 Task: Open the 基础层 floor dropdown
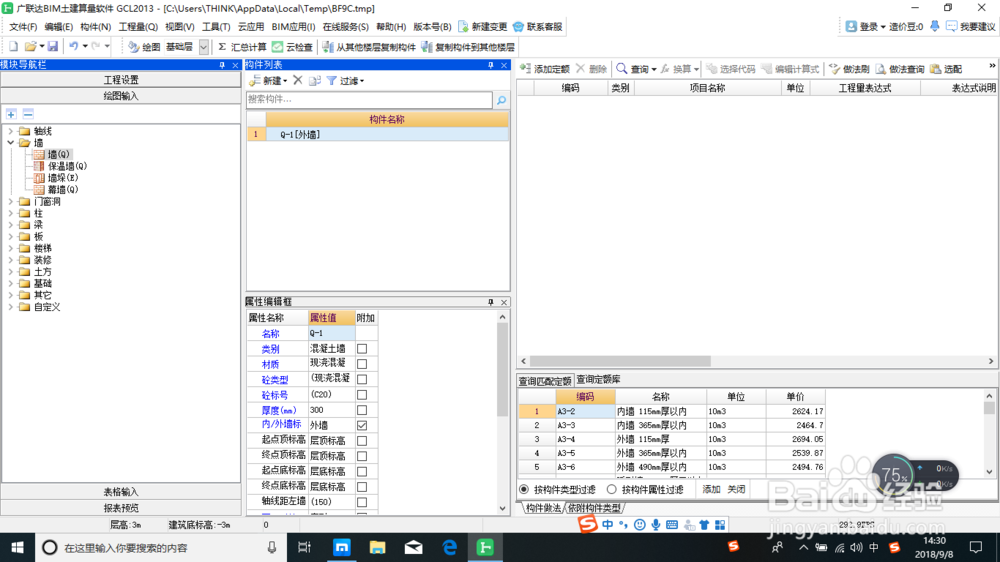tap(203, 47)
